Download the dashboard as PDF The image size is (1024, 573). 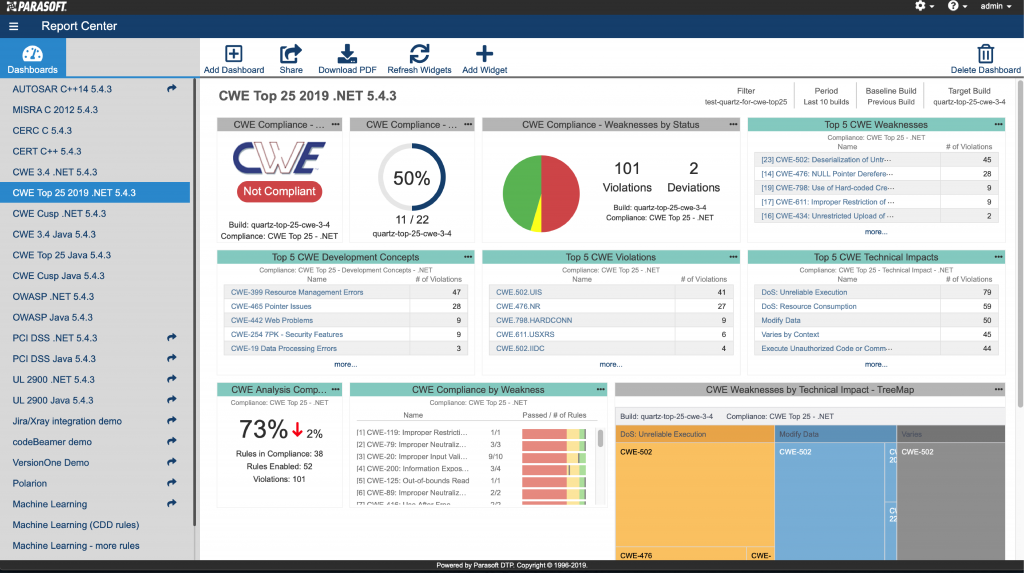pyautogui.click(x=347, y=59)
